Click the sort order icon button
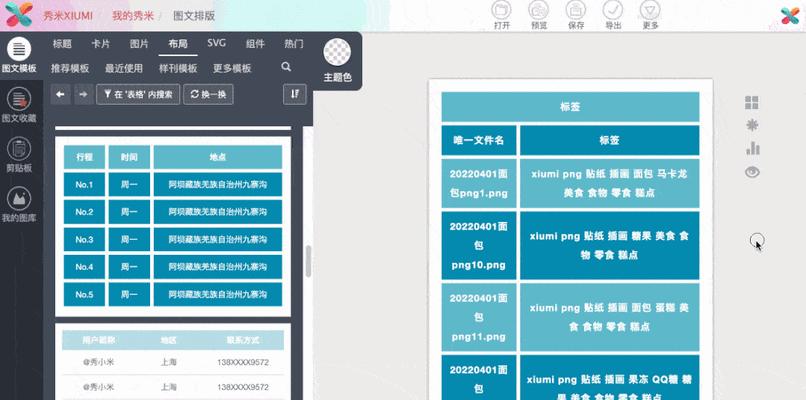The height and width of the screenshot is (400, 806). click(x=295, y=94)
